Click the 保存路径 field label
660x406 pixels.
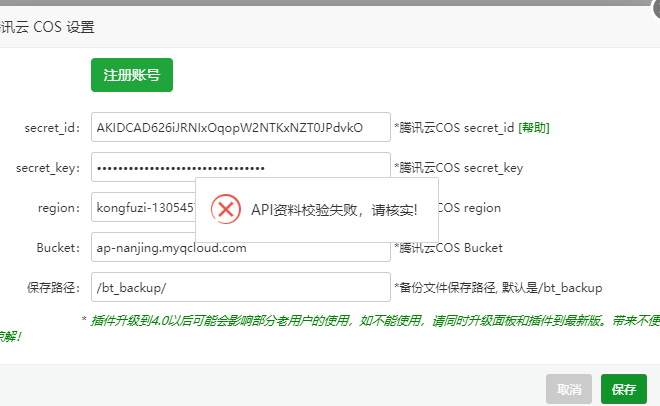pos(53,288)
